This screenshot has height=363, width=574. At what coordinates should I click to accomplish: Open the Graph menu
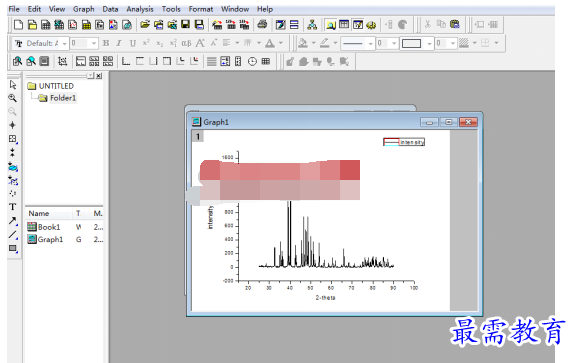tap(83, 9)
